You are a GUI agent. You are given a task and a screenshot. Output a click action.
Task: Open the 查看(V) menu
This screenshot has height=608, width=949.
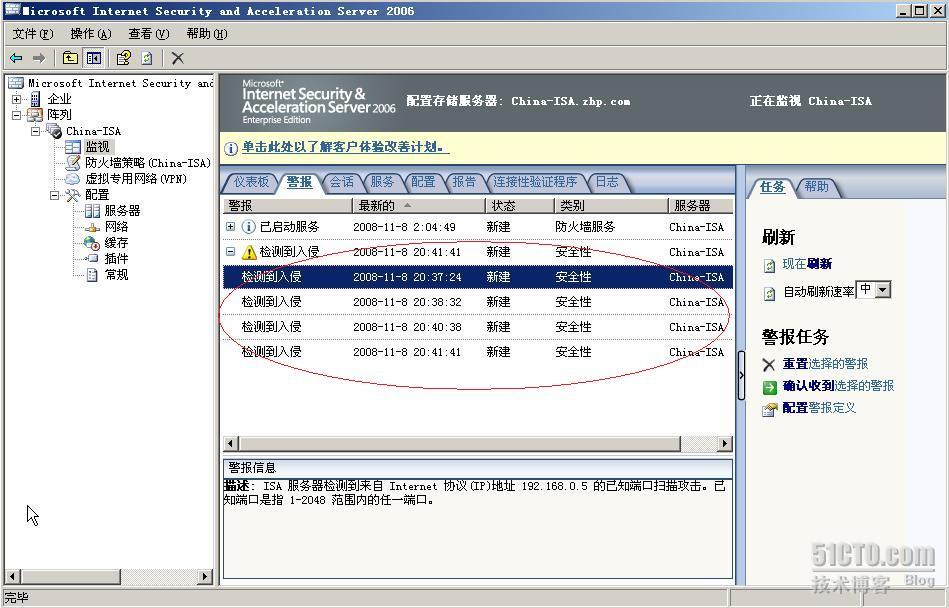pyautogui.click(x=148, y=34)
